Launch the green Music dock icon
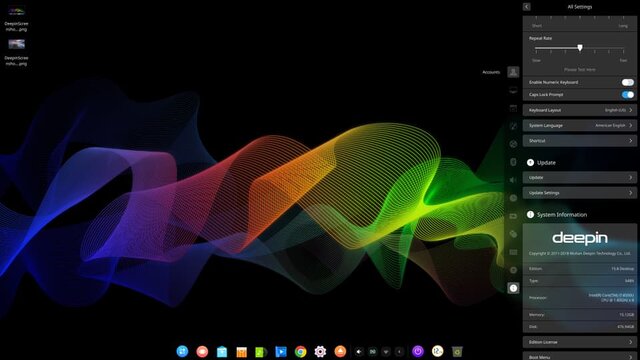This screenshot has height=360, width=640. pos(261,351)
